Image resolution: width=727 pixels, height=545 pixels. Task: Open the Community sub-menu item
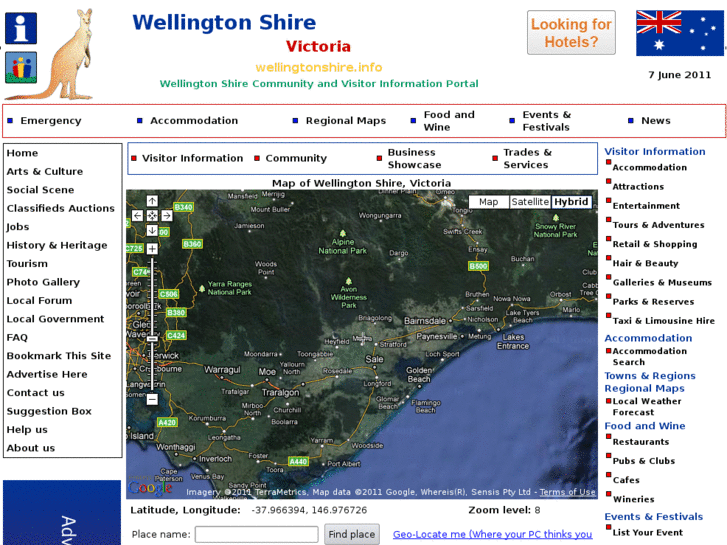click(296, 158)
